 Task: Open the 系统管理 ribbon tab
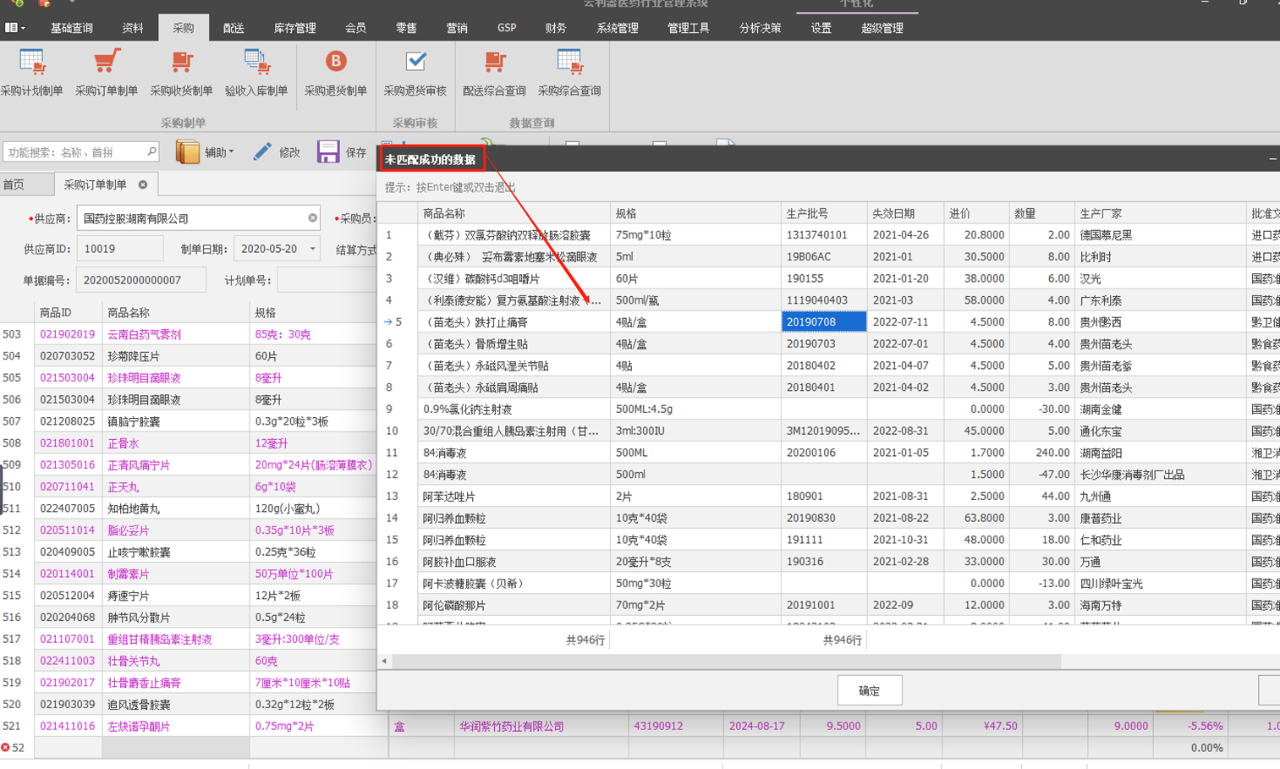pyautogui.click(x=617, y=28)
